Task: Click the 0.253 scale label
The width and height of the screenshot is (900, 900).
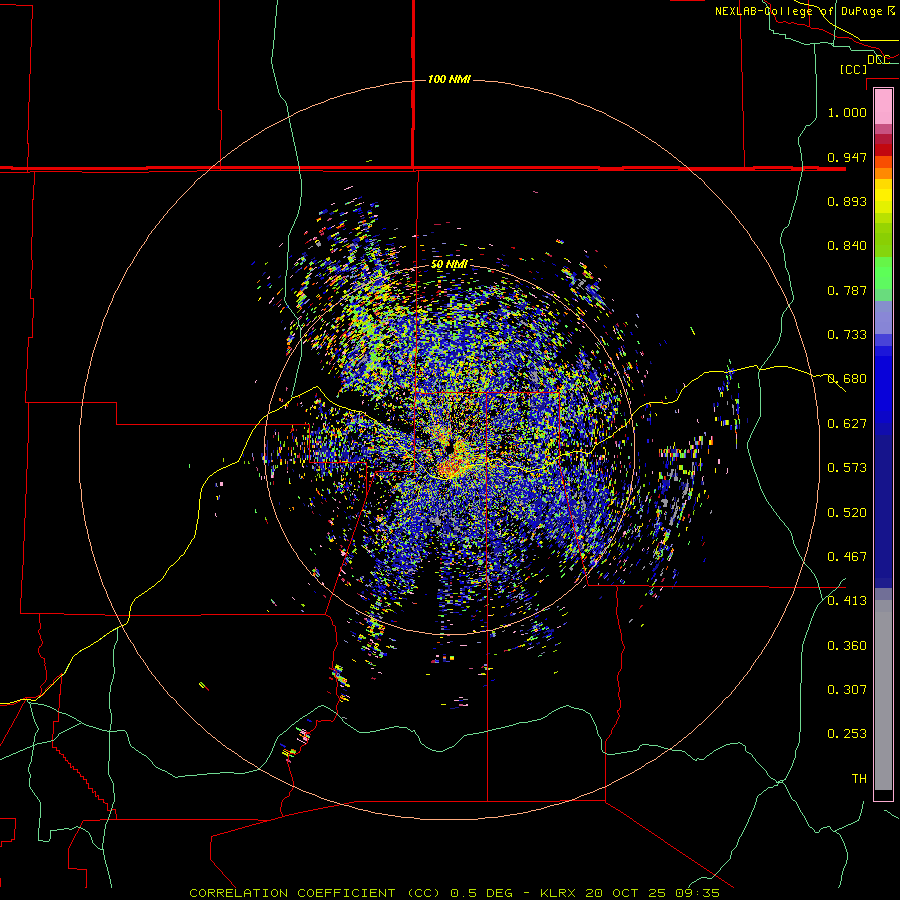Action: click(x=847, y=734)
